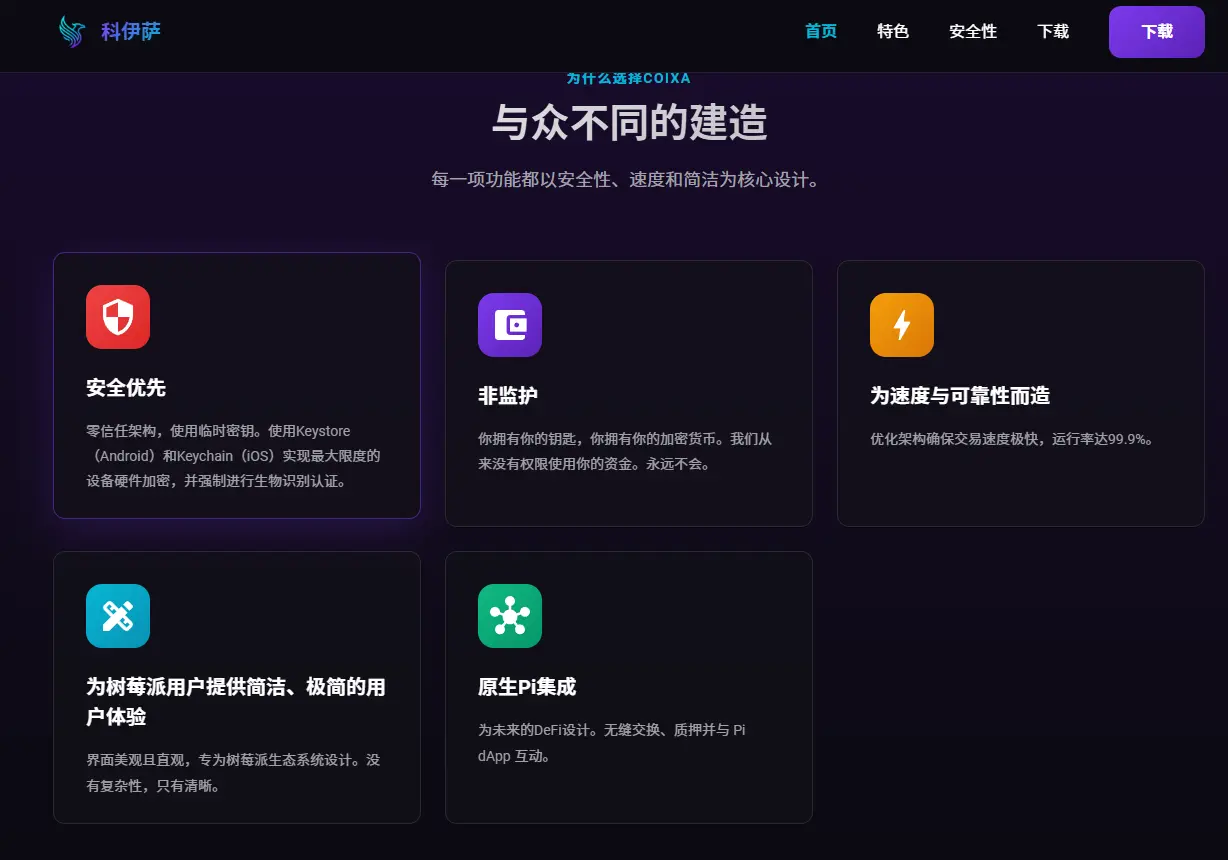Click the 你拥有你的钥匙 description paragraph
This screenshot has height=860, width=1228.
(x=625, y=451)
